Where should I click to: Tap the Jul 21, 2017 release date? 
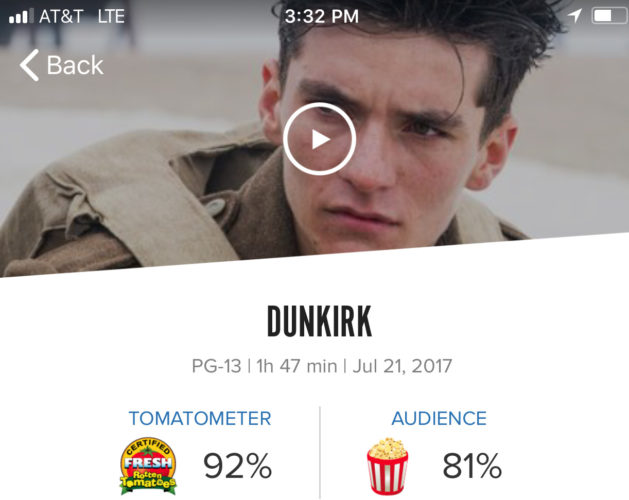[402, 366]
